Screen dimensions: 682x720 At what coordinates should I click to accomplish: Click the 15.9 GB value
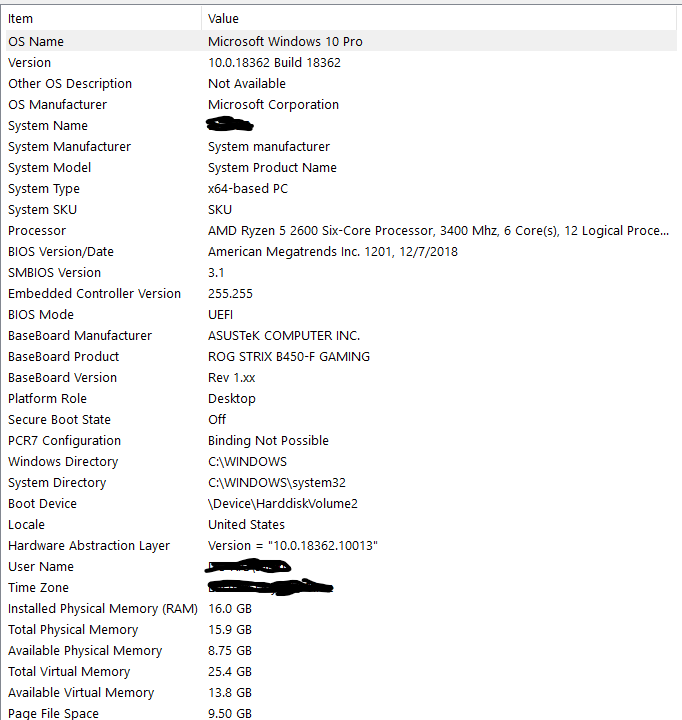pos(230,630)
